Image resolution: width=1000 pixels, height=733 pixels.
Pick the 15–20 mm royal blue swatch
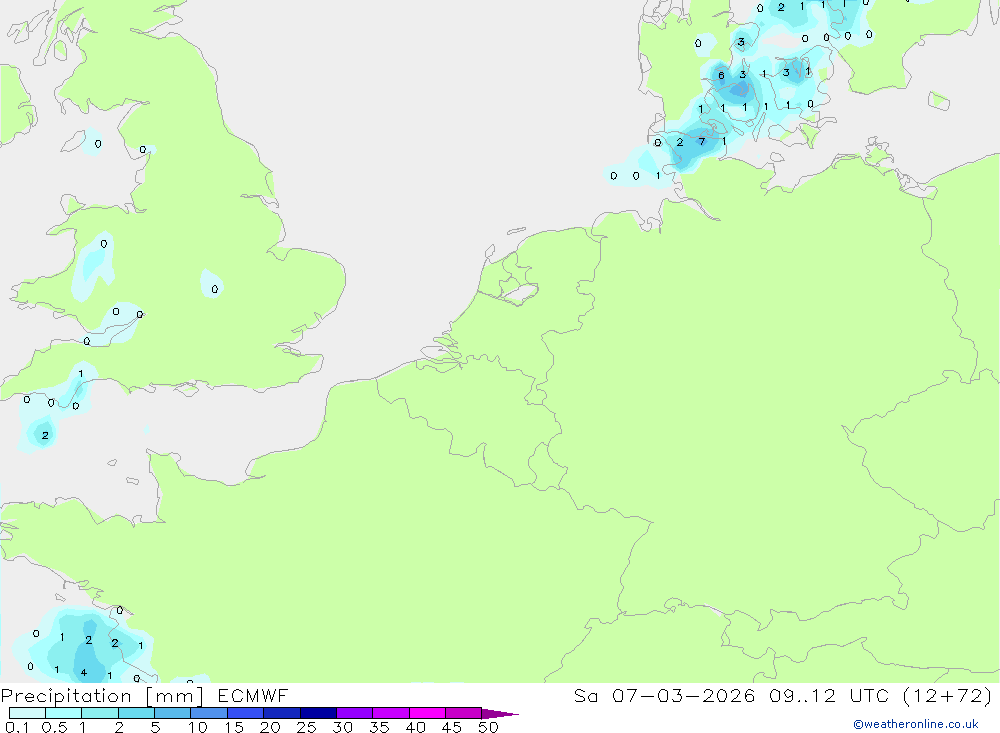coord(245,713)
